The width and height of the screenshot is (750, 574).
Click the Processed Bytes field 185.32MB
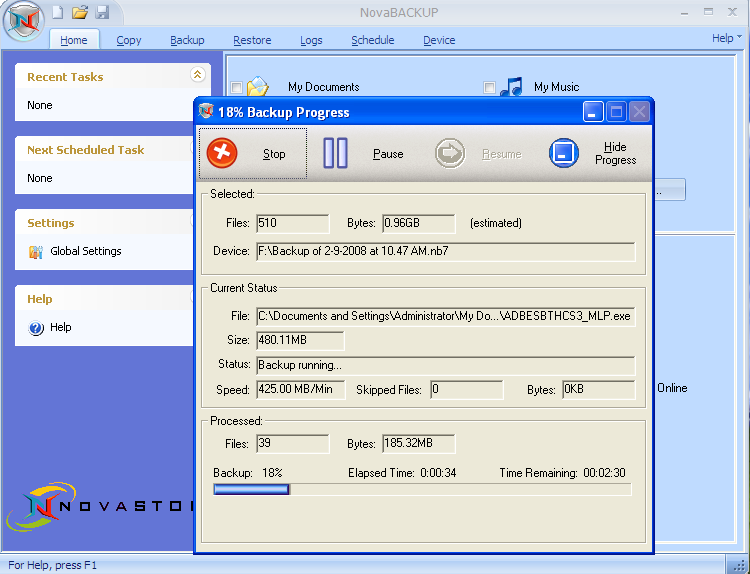pyautogui.click(x=419, y=443)
